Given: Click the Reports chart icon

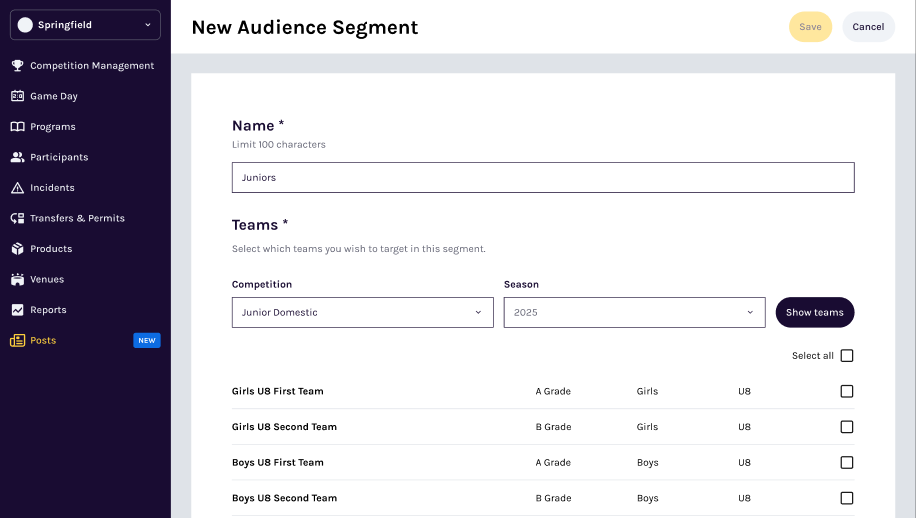Looking at the screenshot, I should coord(17,310).
